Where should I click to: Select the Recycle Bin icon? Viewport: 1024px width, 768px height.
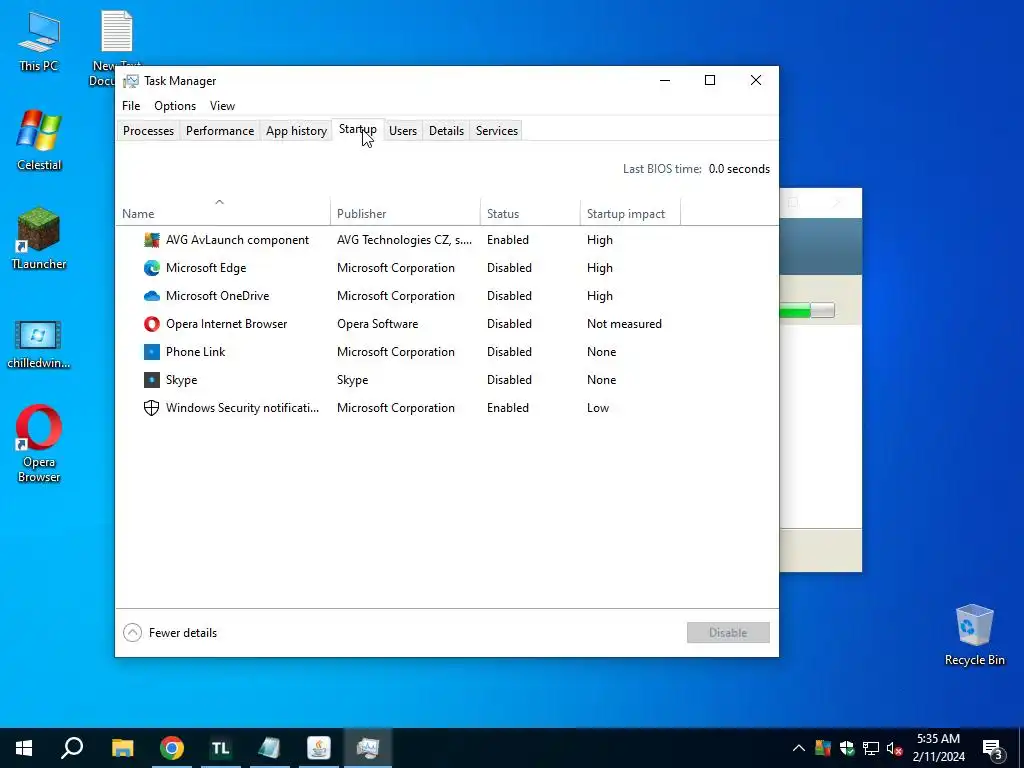[x=974, y=635]
